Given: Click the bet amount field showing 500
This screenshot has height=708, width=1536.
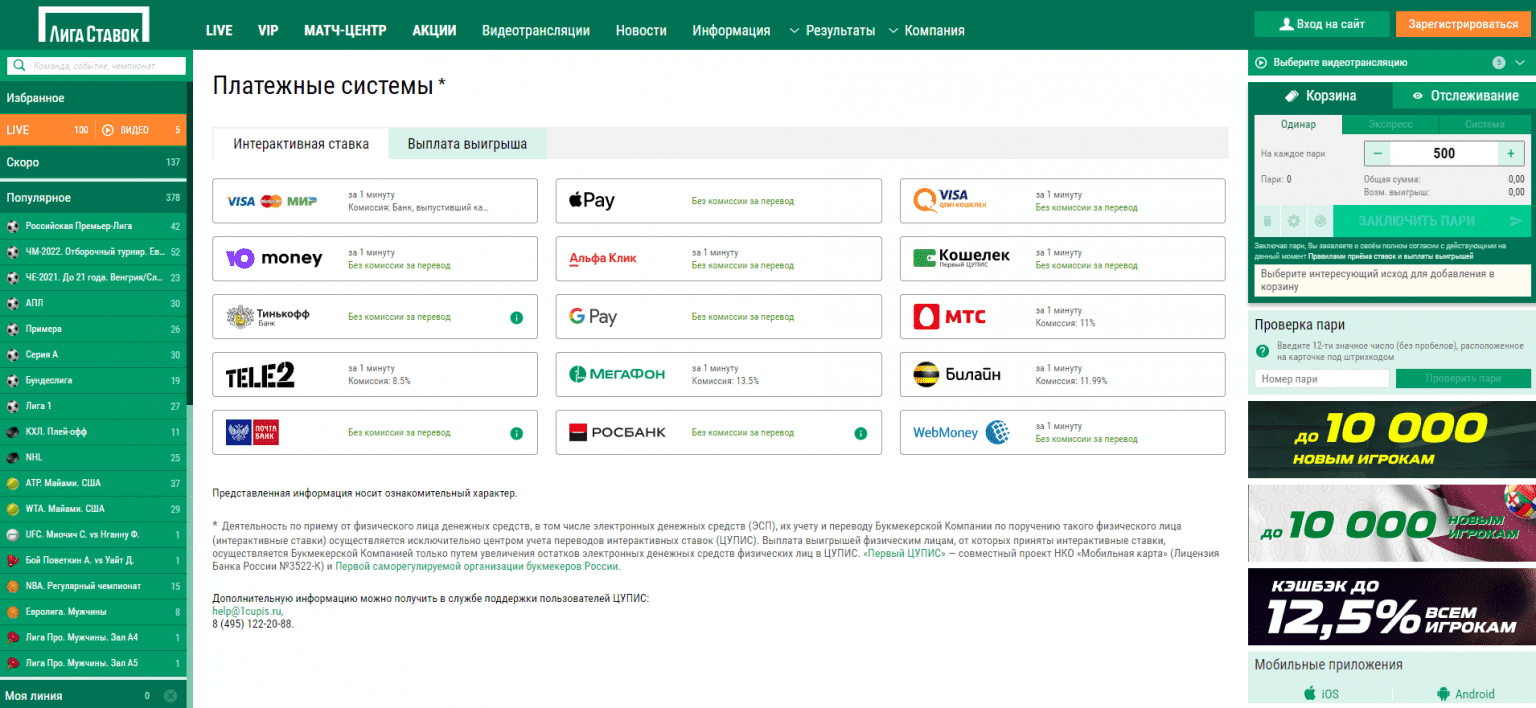Looking at the screenshot, I should [x=1444, y=154].
